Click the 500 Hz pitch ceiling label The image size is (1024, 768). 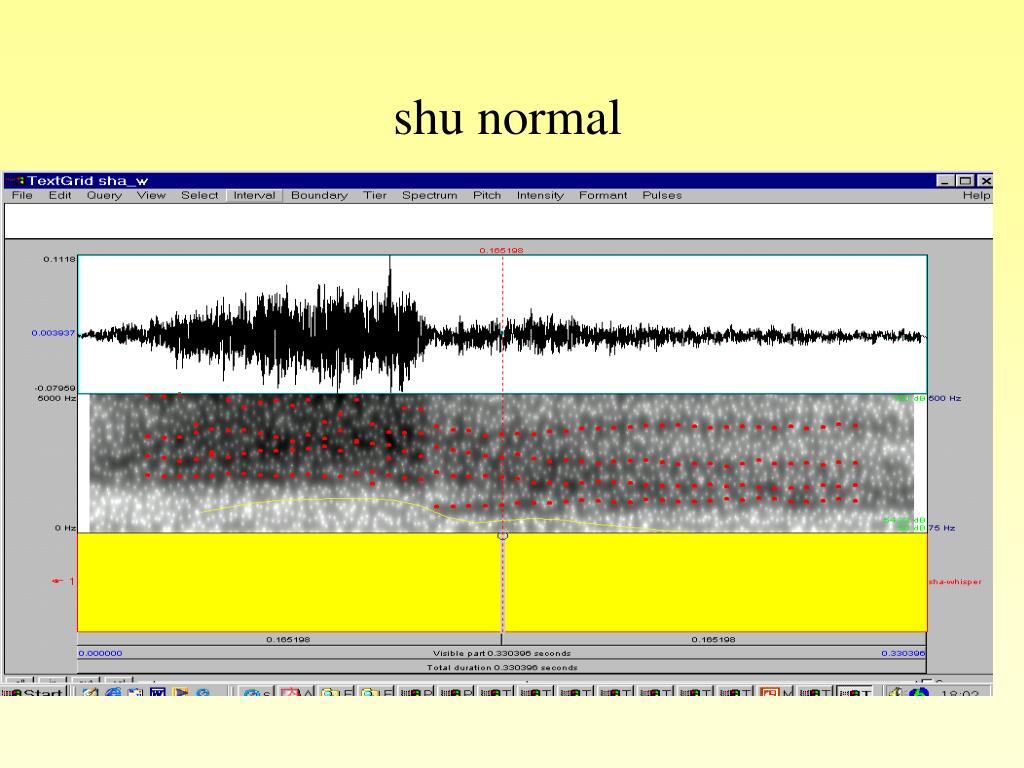coord(945,398)
